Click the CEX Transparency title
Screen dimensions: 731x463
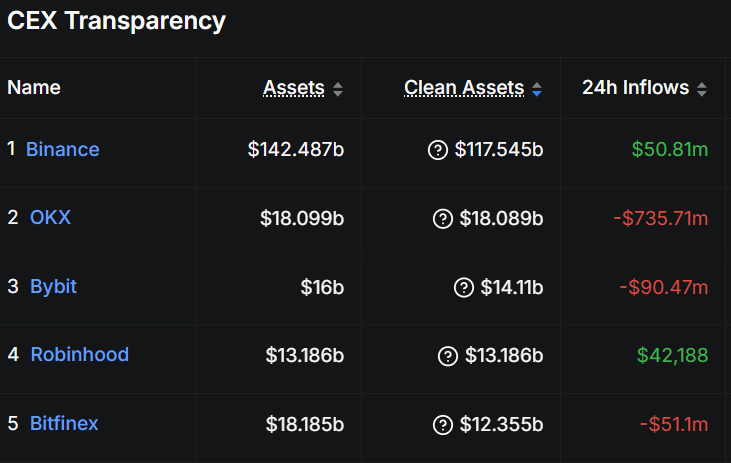tap(116, 21)
